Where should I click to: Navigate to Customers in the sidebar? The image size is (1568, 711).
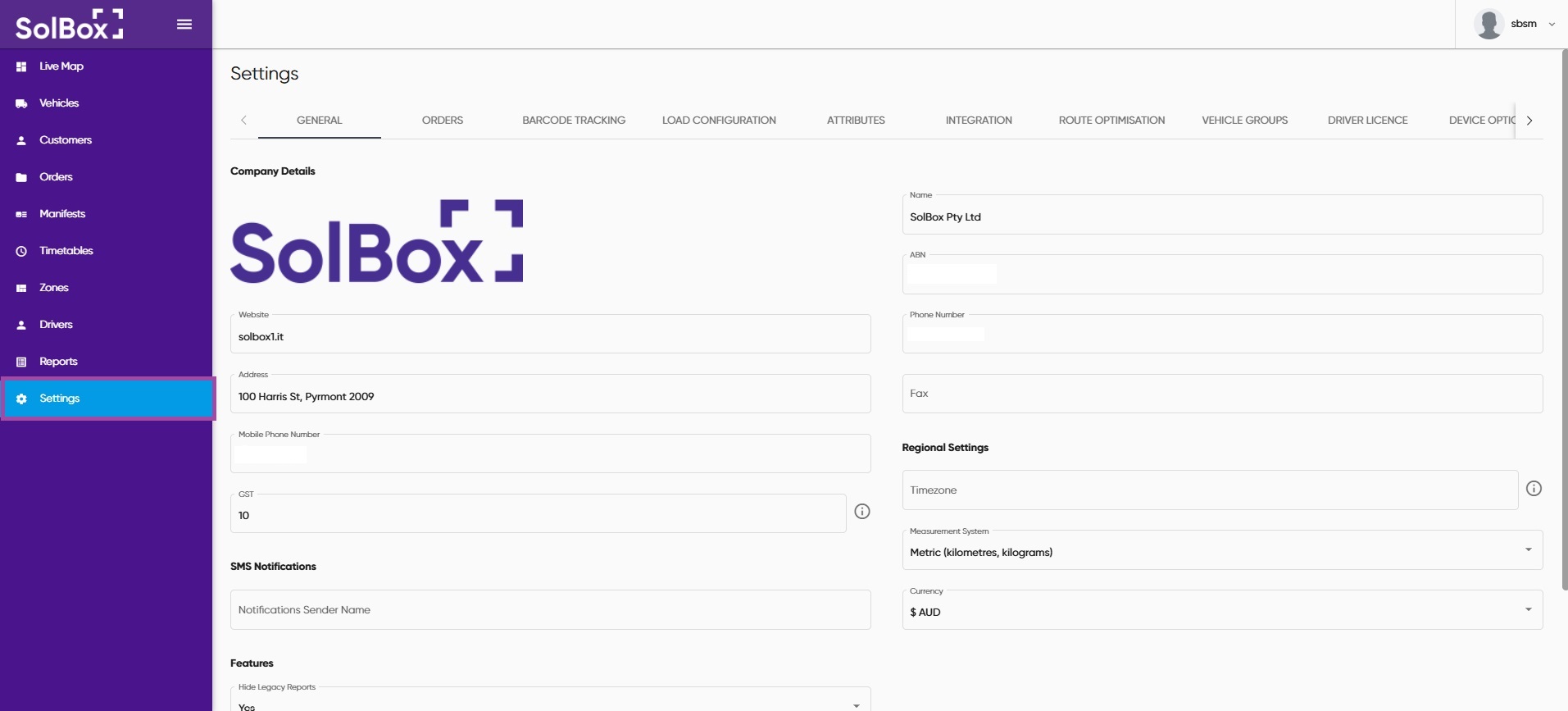tap(107, 140)
